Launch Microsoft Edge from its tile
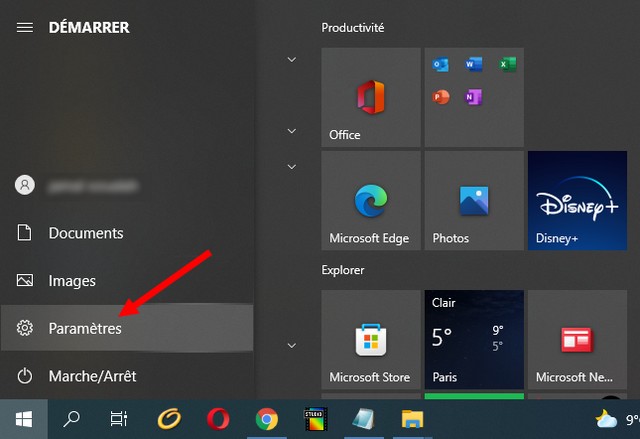 coord(371,201)
